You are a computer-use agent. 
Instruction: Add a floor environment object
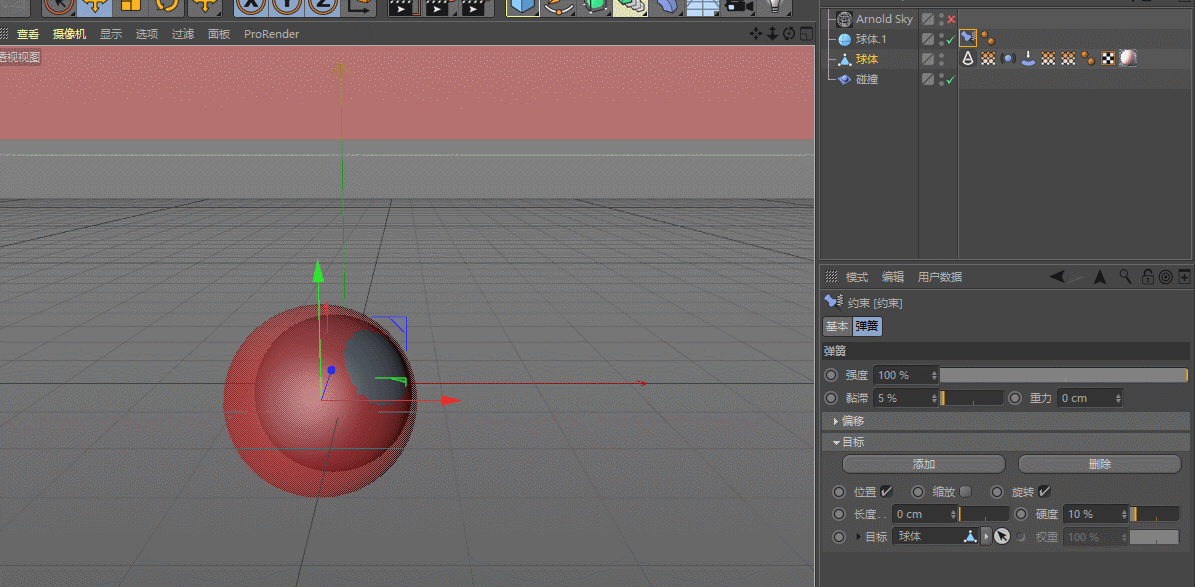pos(702,6)
